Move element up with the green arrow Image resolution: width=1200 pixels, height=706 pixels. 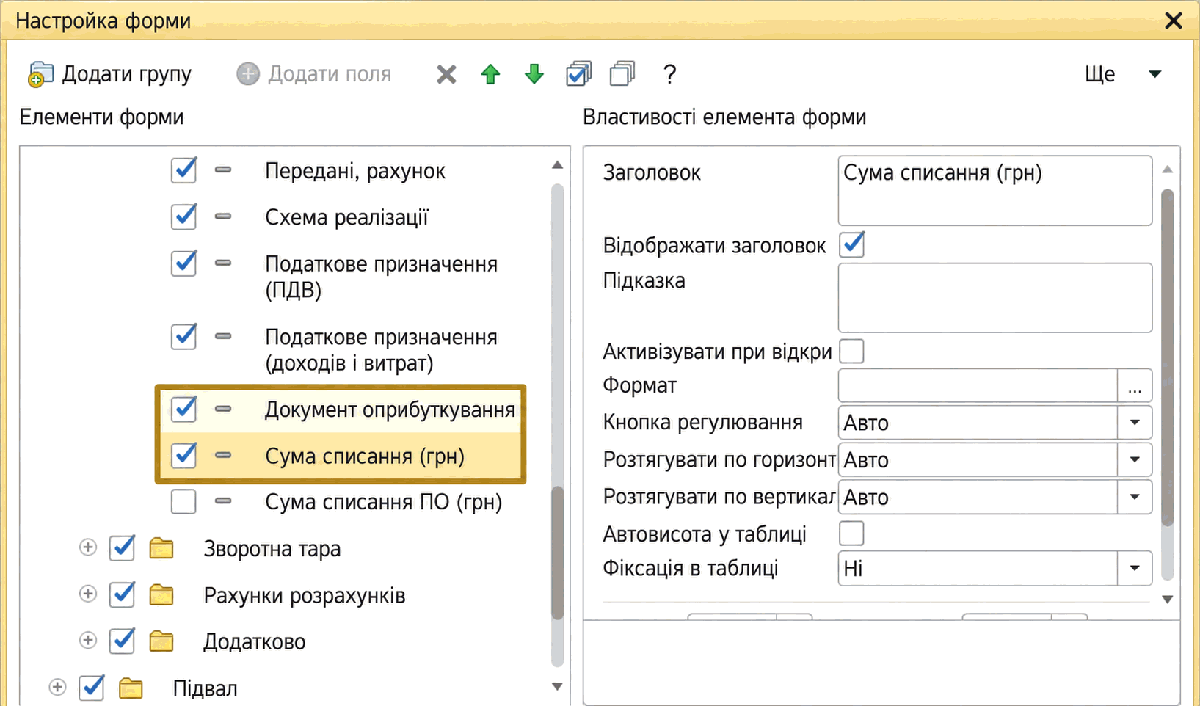(x=490, y=74)
